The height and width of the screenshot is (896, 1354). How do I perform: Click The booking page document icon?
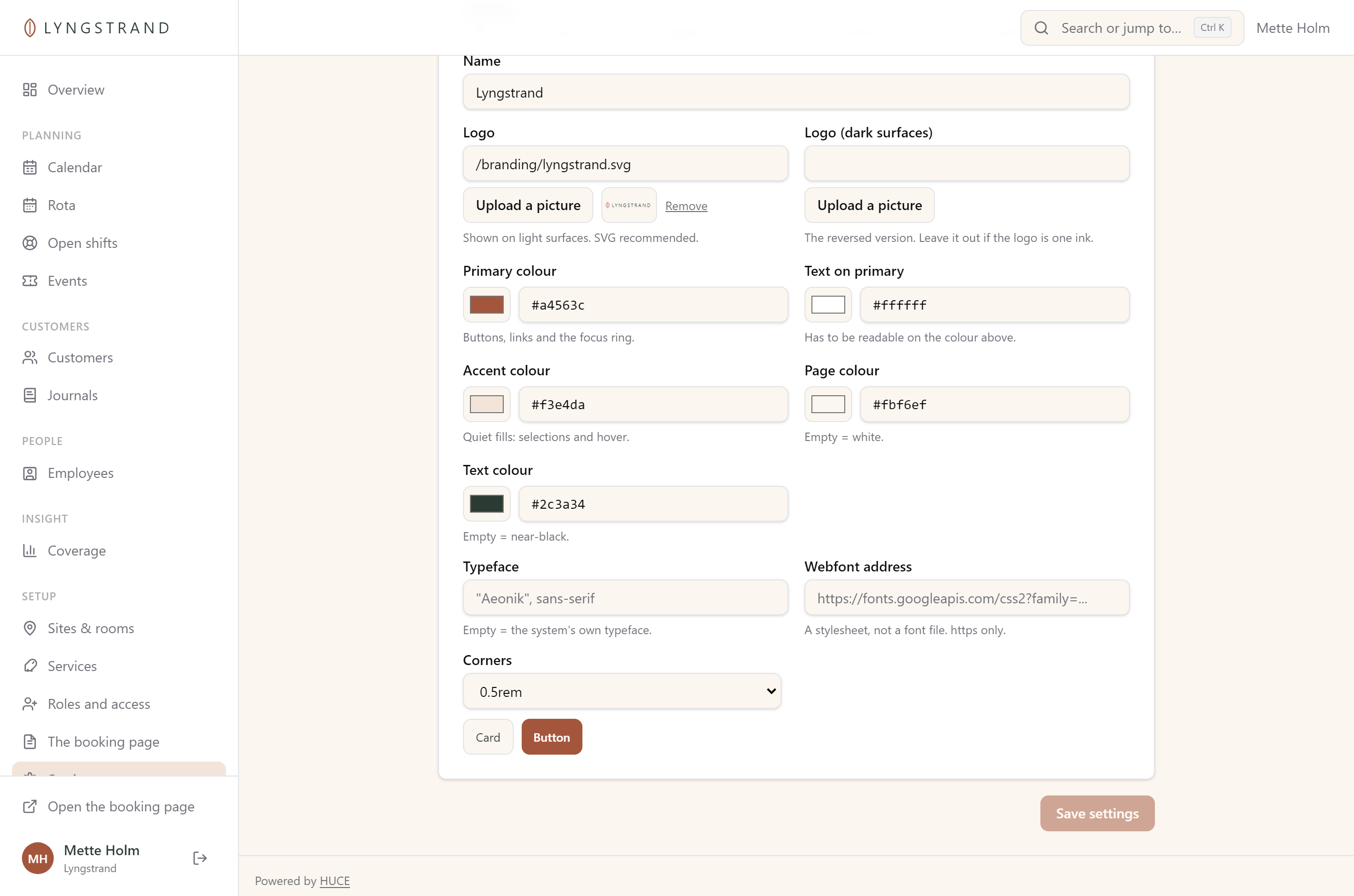30,742
